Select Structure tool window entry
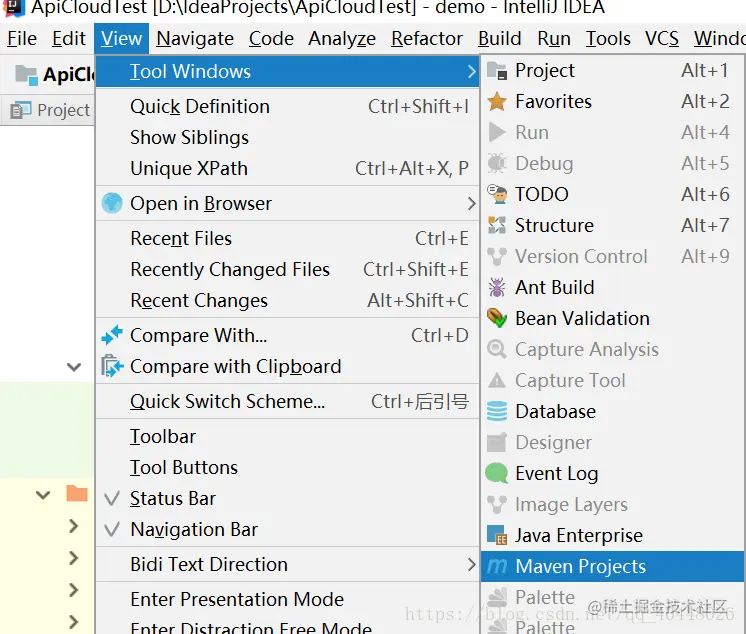 [x=612, y=225]
